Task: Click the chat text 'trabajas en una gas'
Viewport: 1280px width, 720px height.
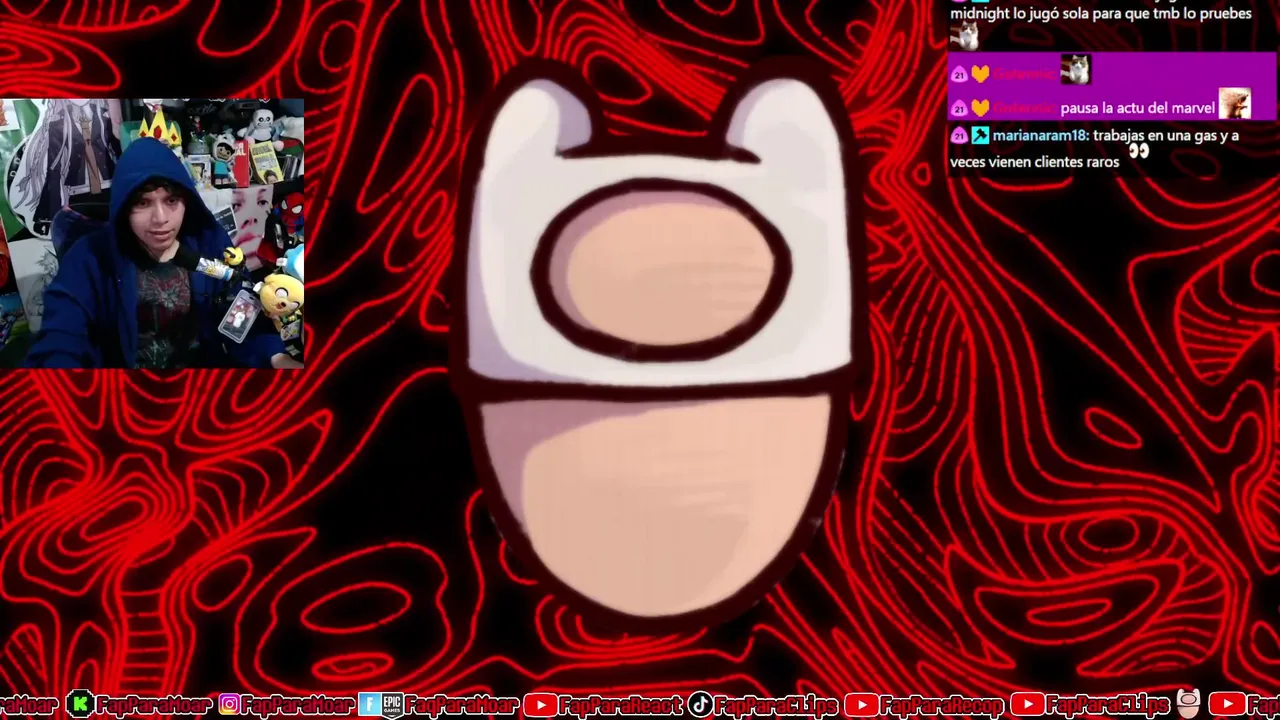Action: pyautogui.click(x=1153, y=136)
